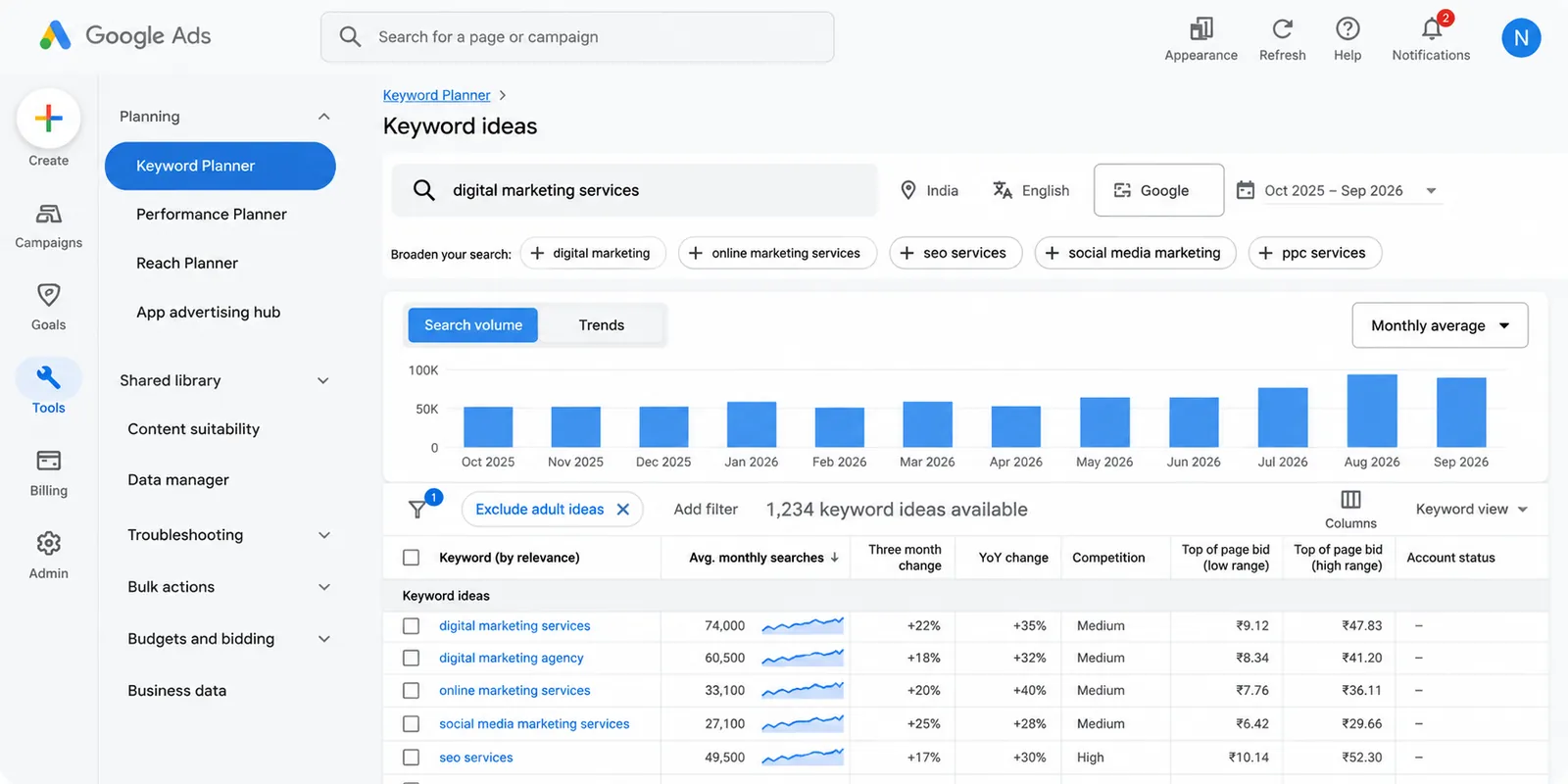Image resolution: width=1568 pixels, height=784 pixels.
Task: Expand the Shared library section
Action: (323, 380)
